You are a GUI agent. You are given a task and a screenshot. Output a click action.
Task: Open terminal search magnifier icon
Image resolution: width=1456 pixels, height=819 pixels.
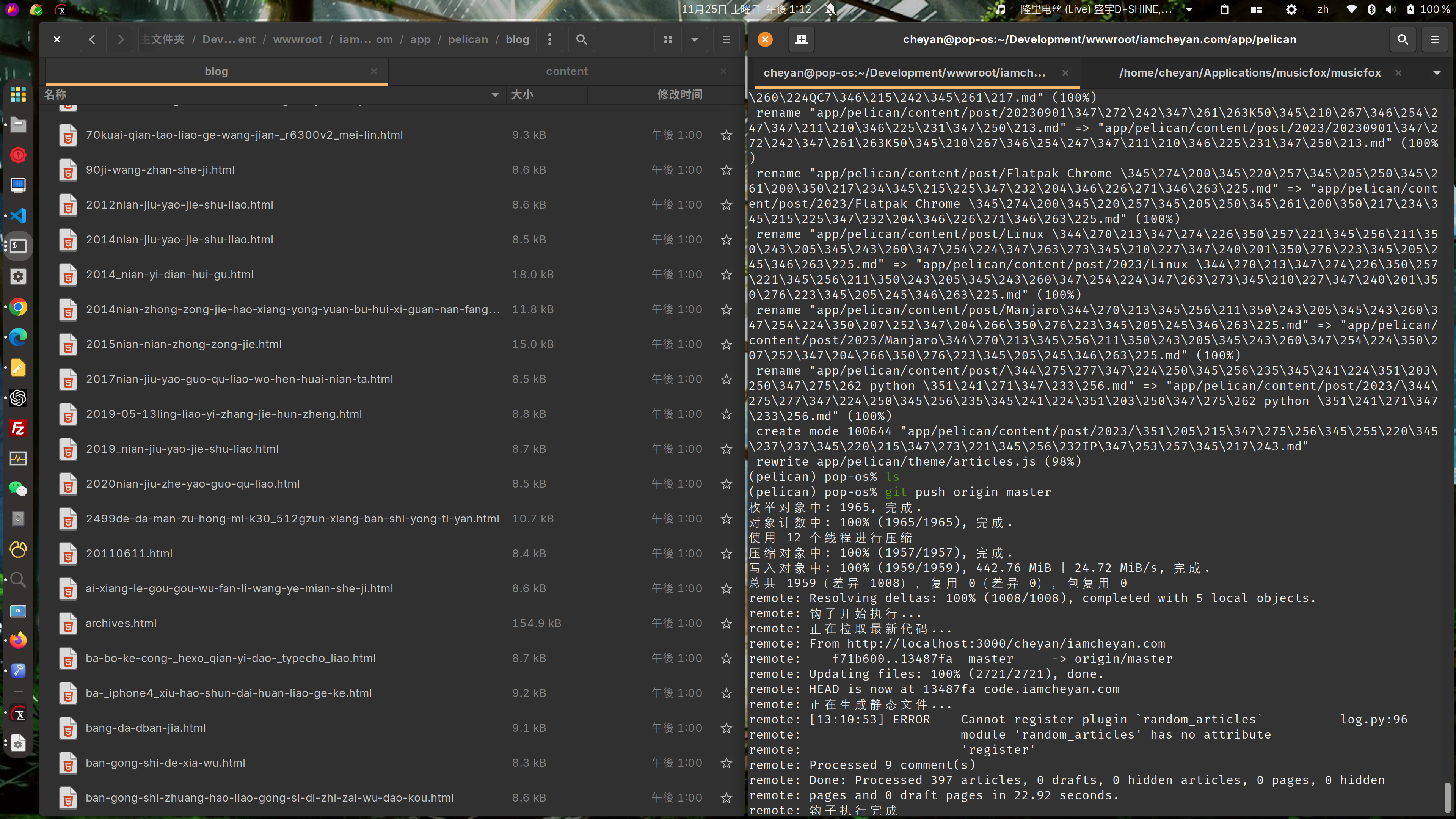pos(1402,39)
